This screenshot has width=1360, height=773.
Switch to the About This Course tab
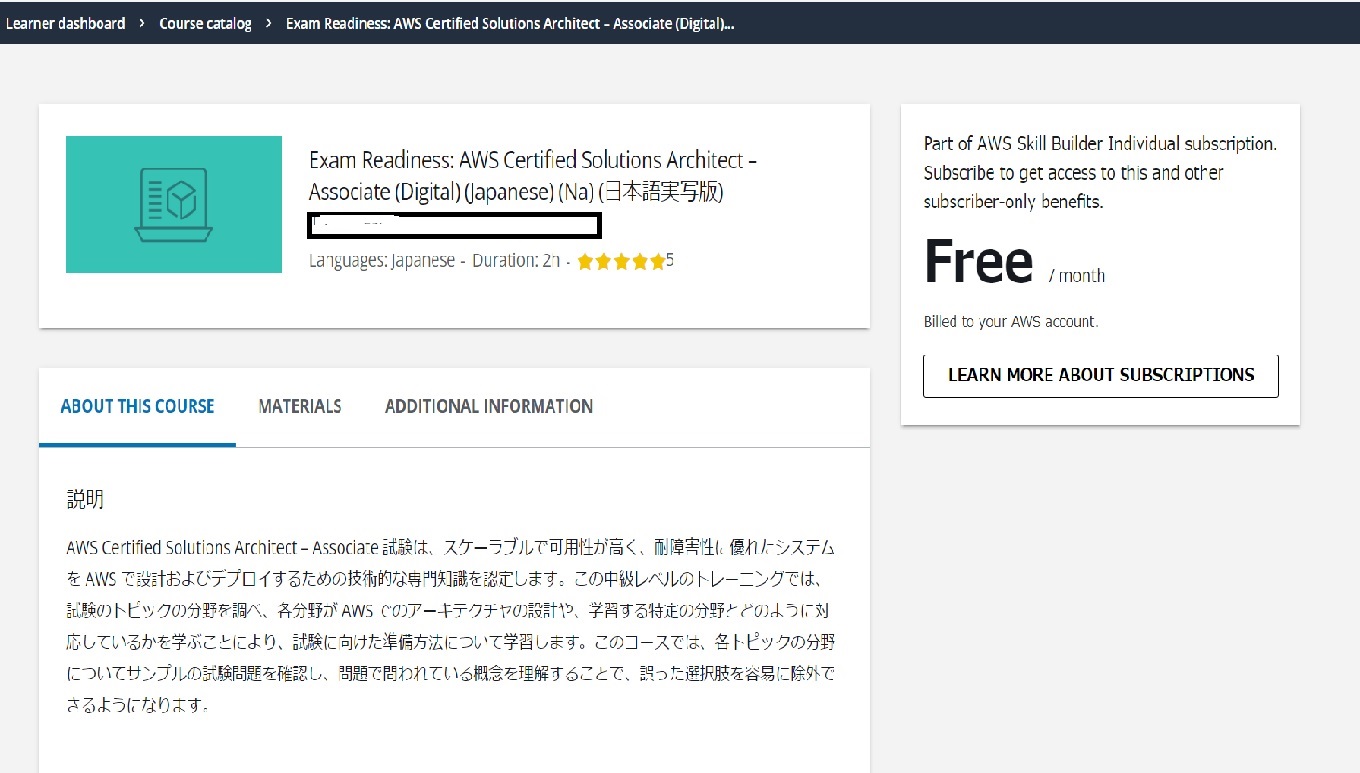click(137, 406)
